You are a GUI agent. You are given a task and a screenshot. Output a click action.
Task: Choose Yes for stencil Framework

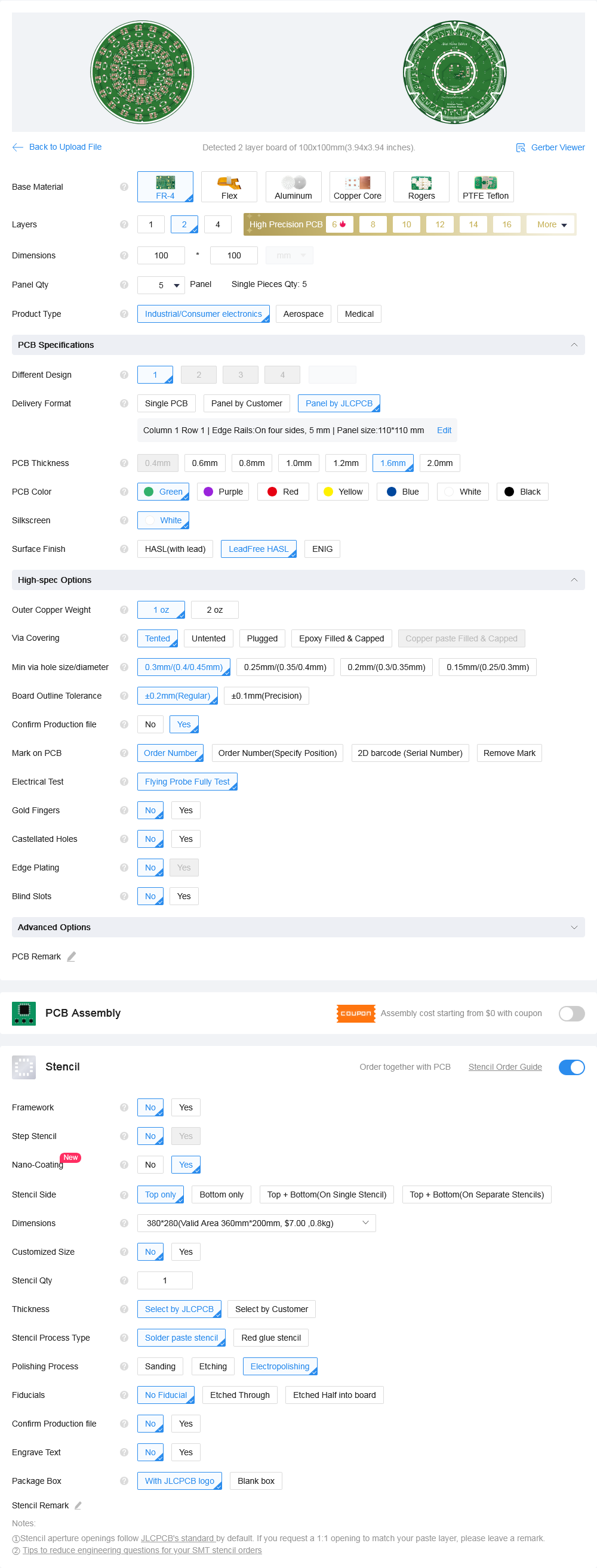click(186, 1107)
